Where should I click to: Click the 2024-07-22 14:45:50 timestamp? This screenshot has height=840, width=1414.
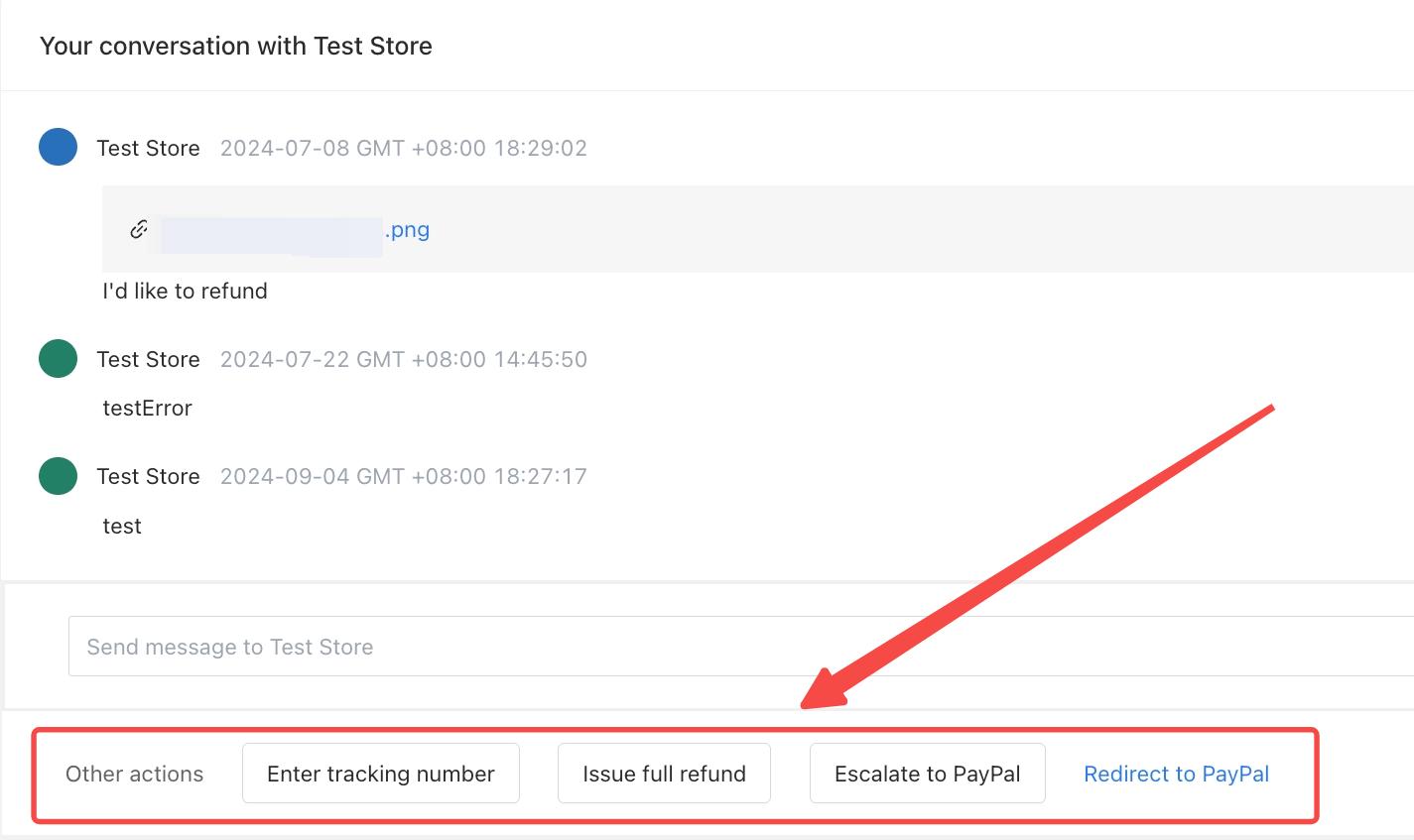tap(404, 359)
